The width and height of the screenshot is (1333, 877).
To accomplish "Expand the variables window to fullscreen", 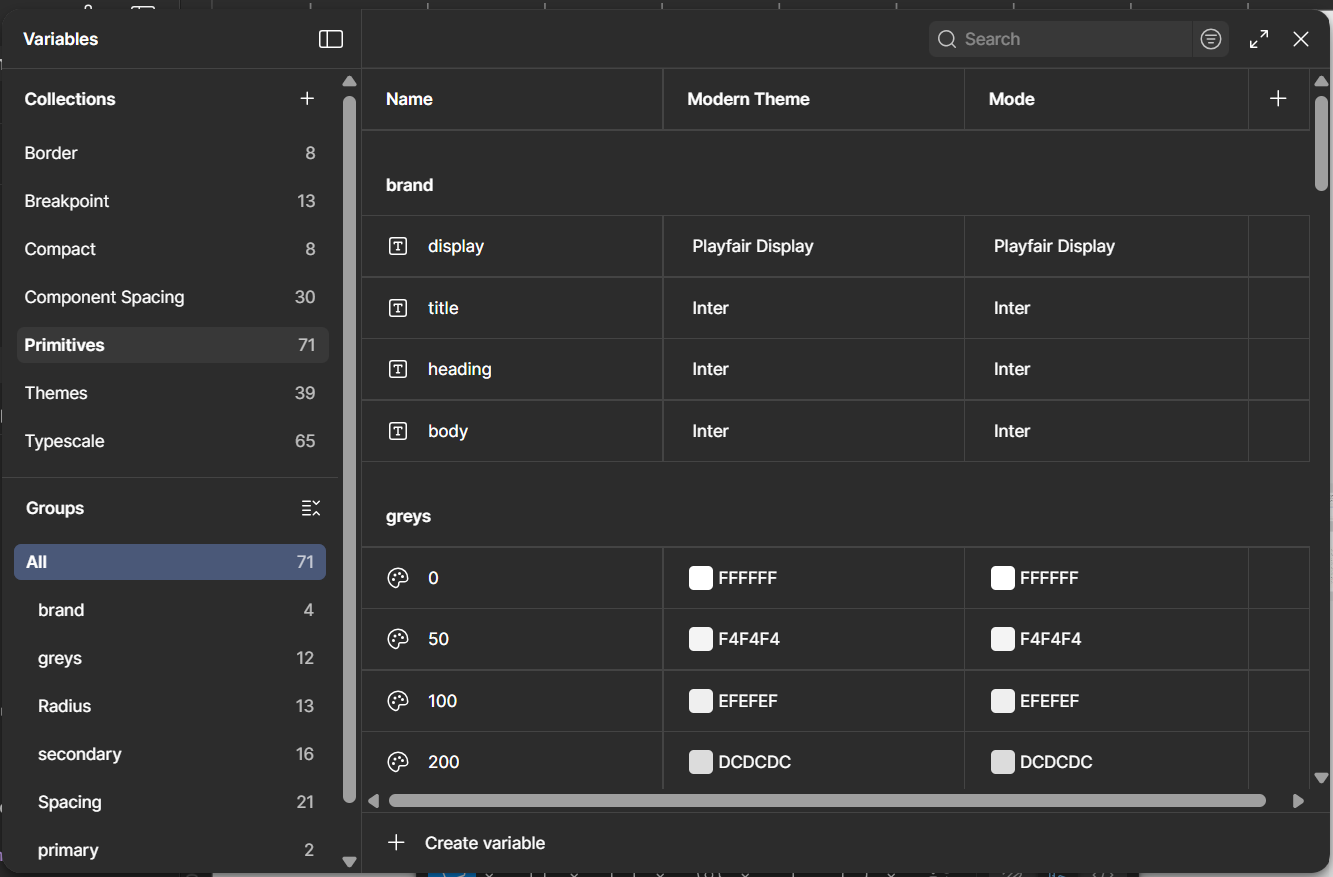I will click(x=1259, y=39).
